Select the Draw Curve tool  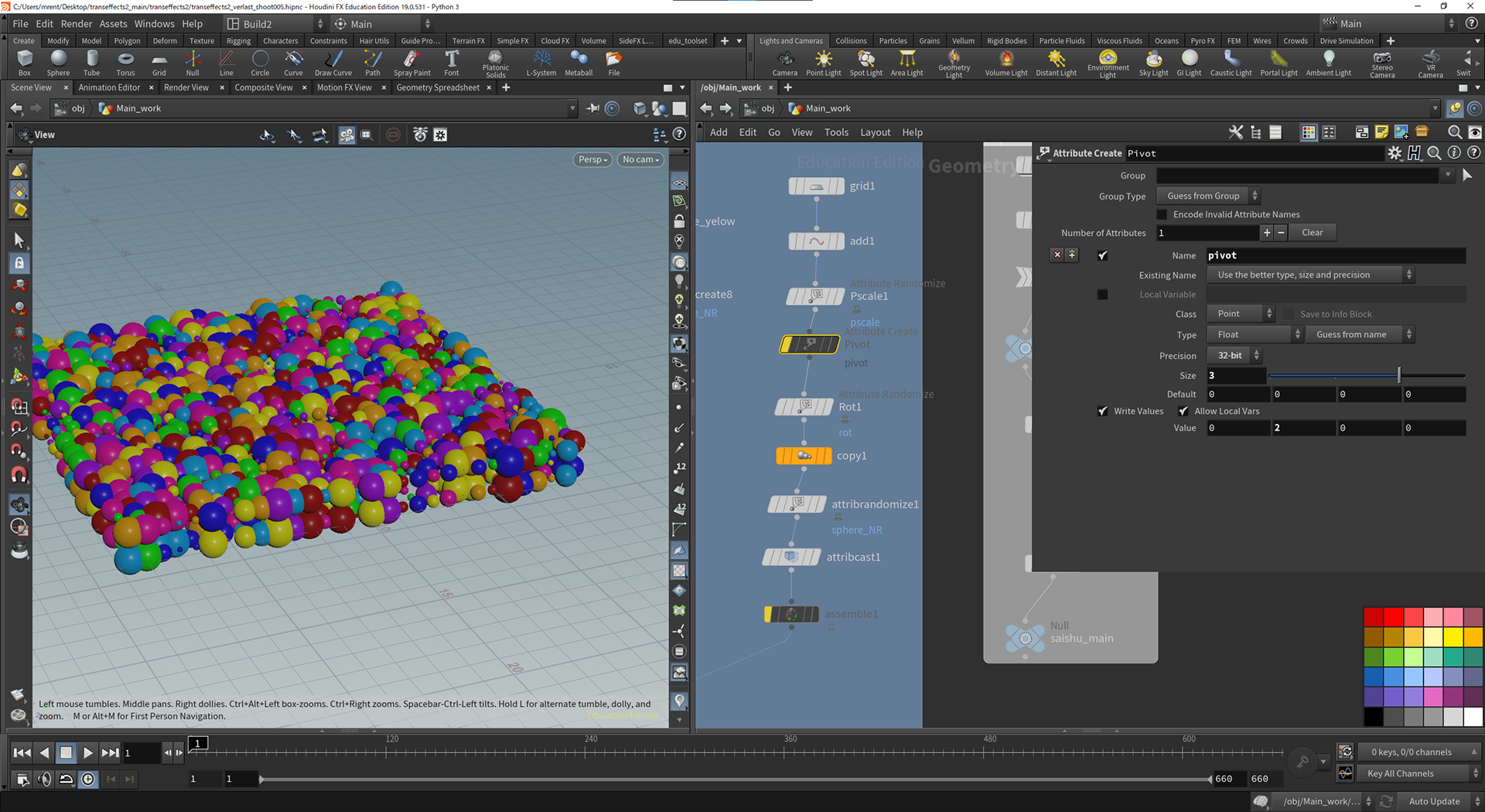pyautogui.click(x=333, y=63)
